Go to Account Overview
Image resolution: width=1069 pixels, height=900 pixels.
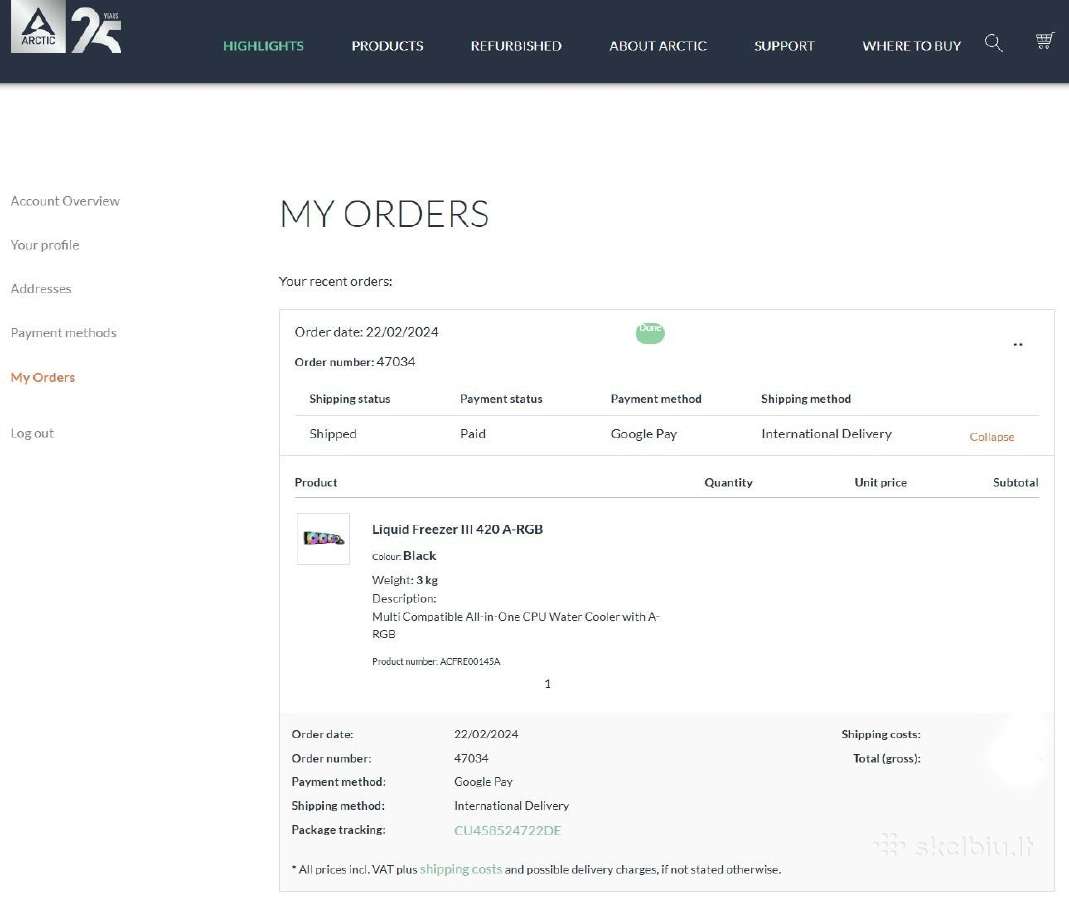point(65,201)
